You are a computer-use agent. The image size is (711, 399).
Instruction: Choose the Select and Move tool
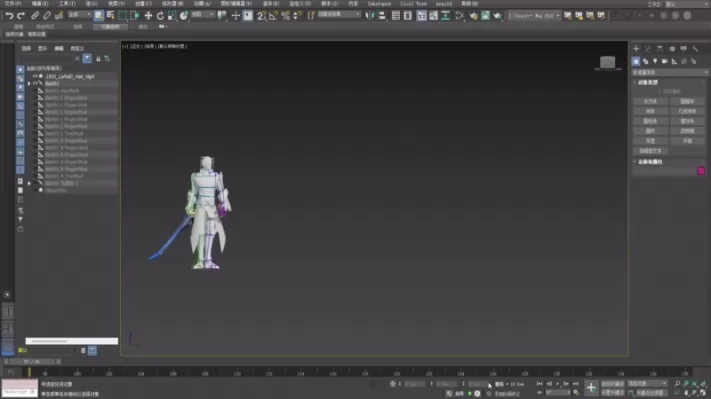point(148,16)
